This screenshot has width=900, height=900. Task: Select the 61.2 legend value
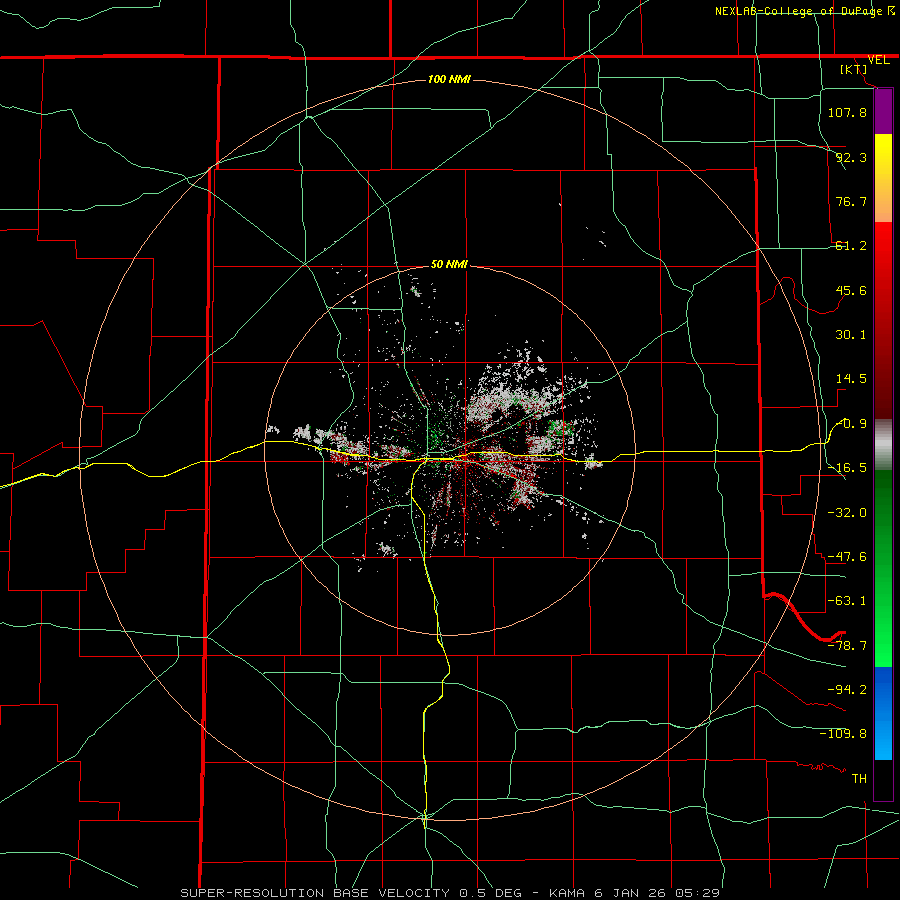[x=851, y=246]
